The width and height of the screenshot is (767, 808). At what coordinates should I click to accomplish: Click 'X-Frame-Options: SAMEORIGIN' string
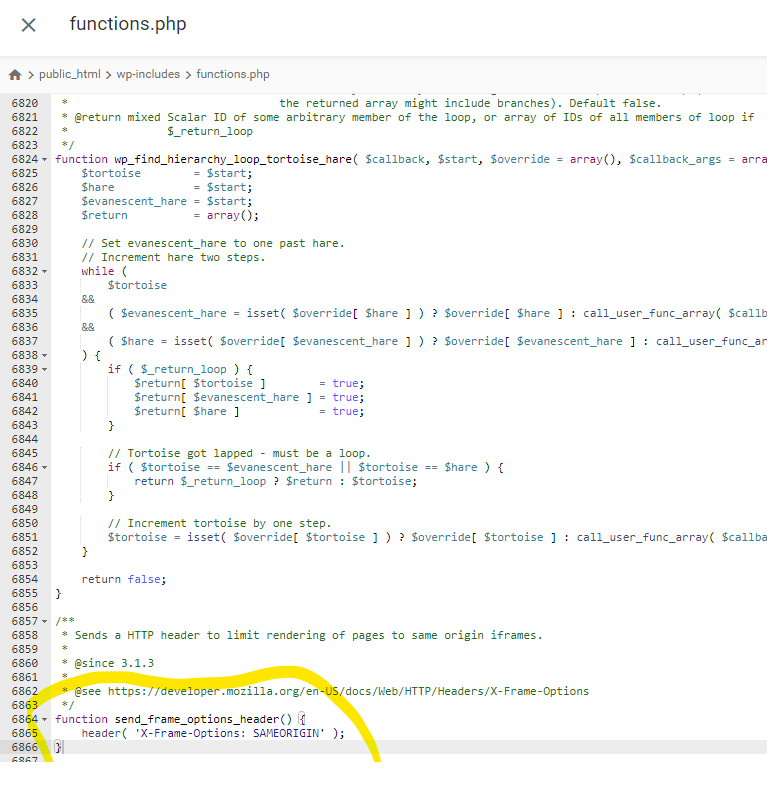pyautogui.click(x=230, y=733)
